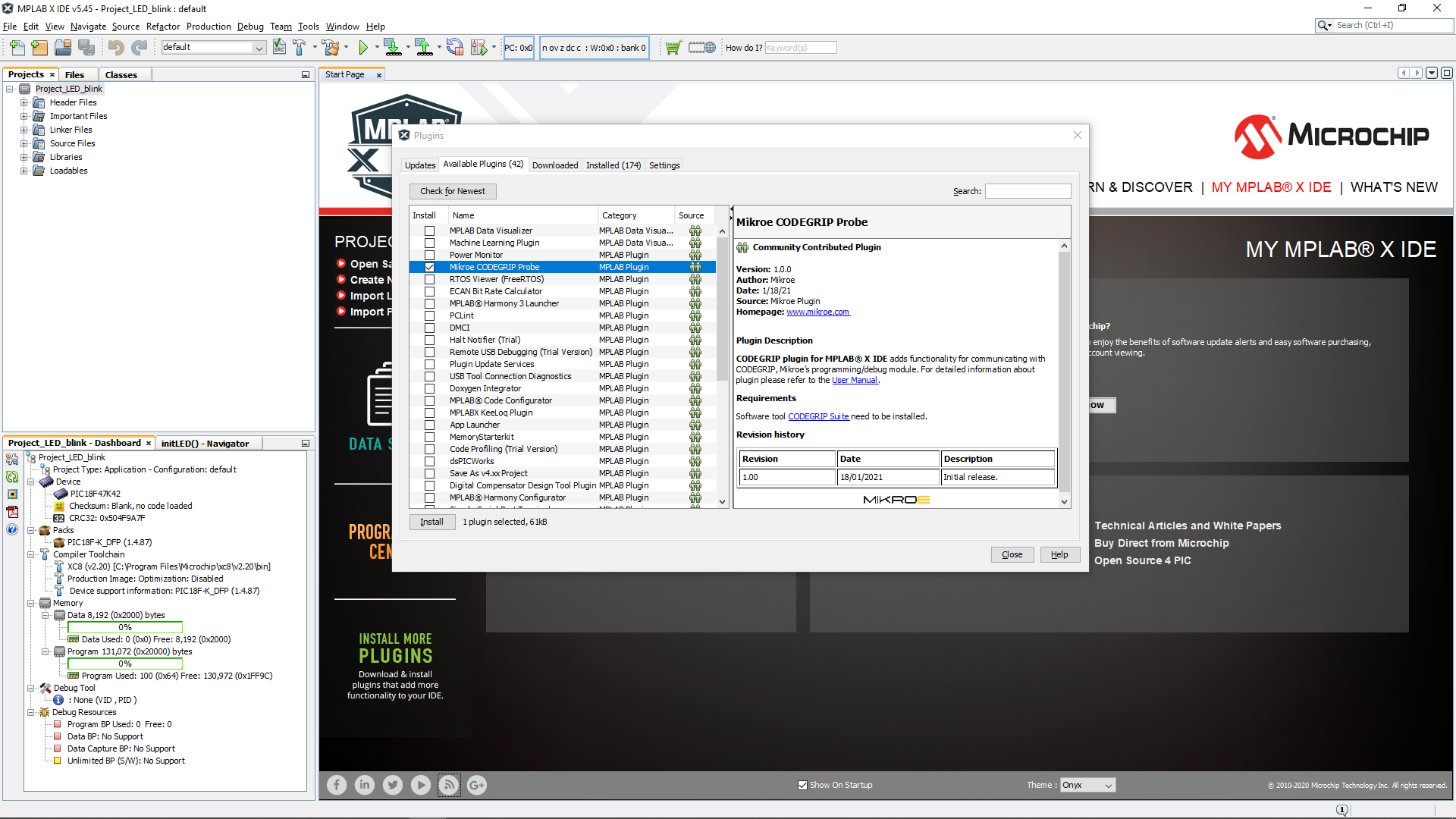Tick the RTOS Viewer (FreeRTOS) checkbox
Screen dimensions: 1456x819
coord(429,279)
